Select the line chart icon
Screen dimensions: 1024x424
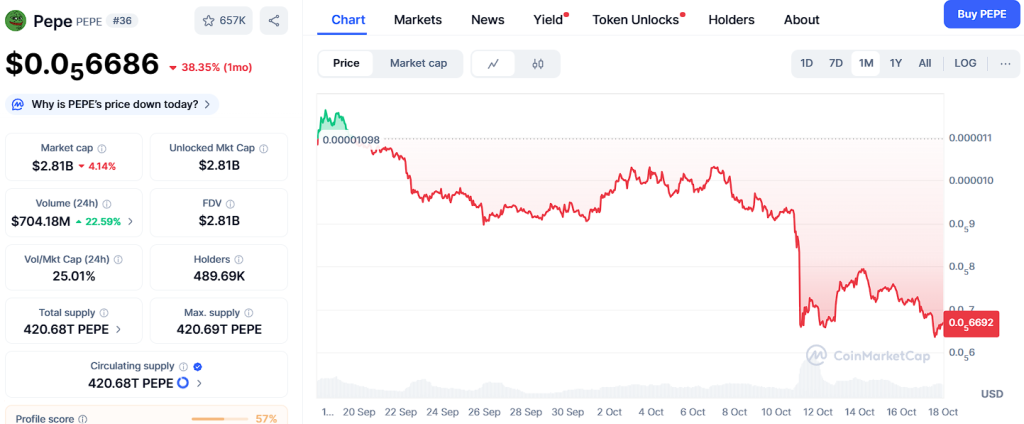coord(493,64)
